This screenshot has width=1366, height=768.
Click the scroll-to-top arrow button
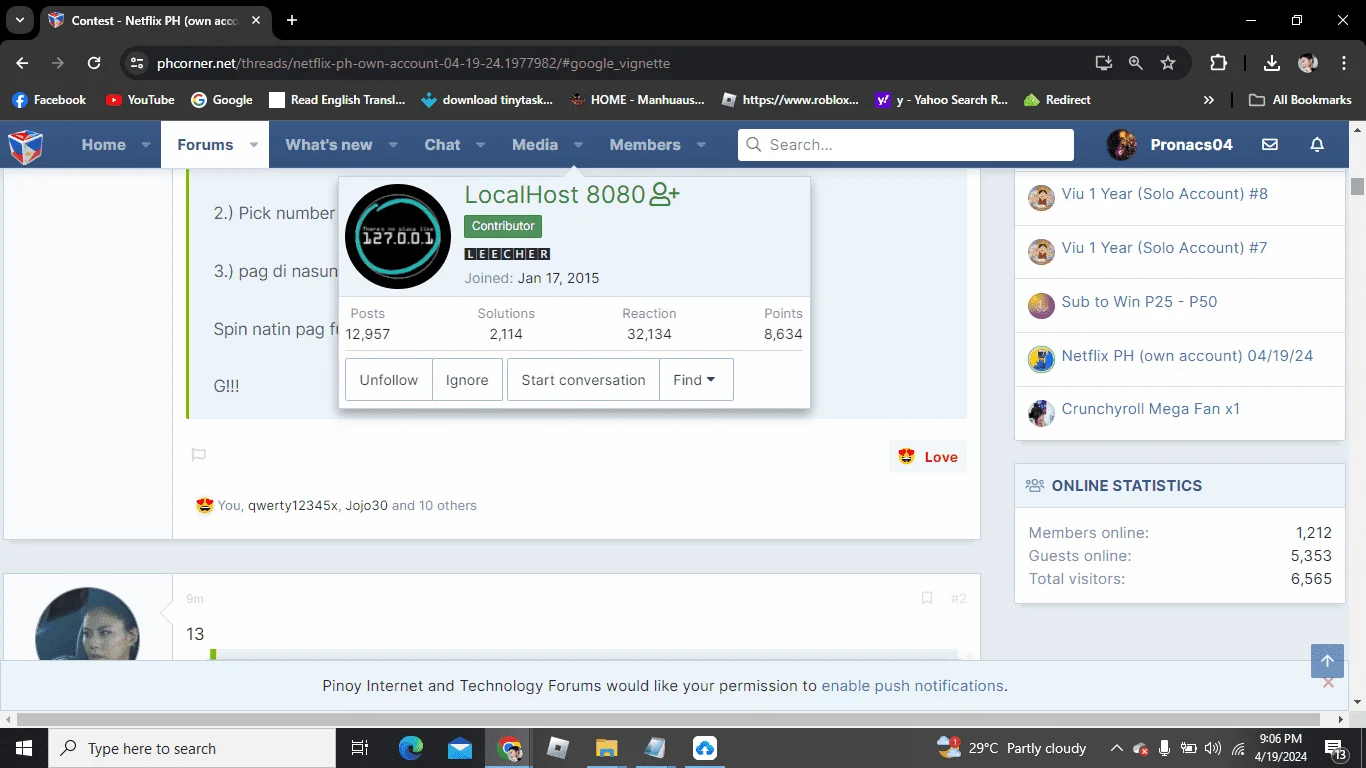(x=1327, y=661)
